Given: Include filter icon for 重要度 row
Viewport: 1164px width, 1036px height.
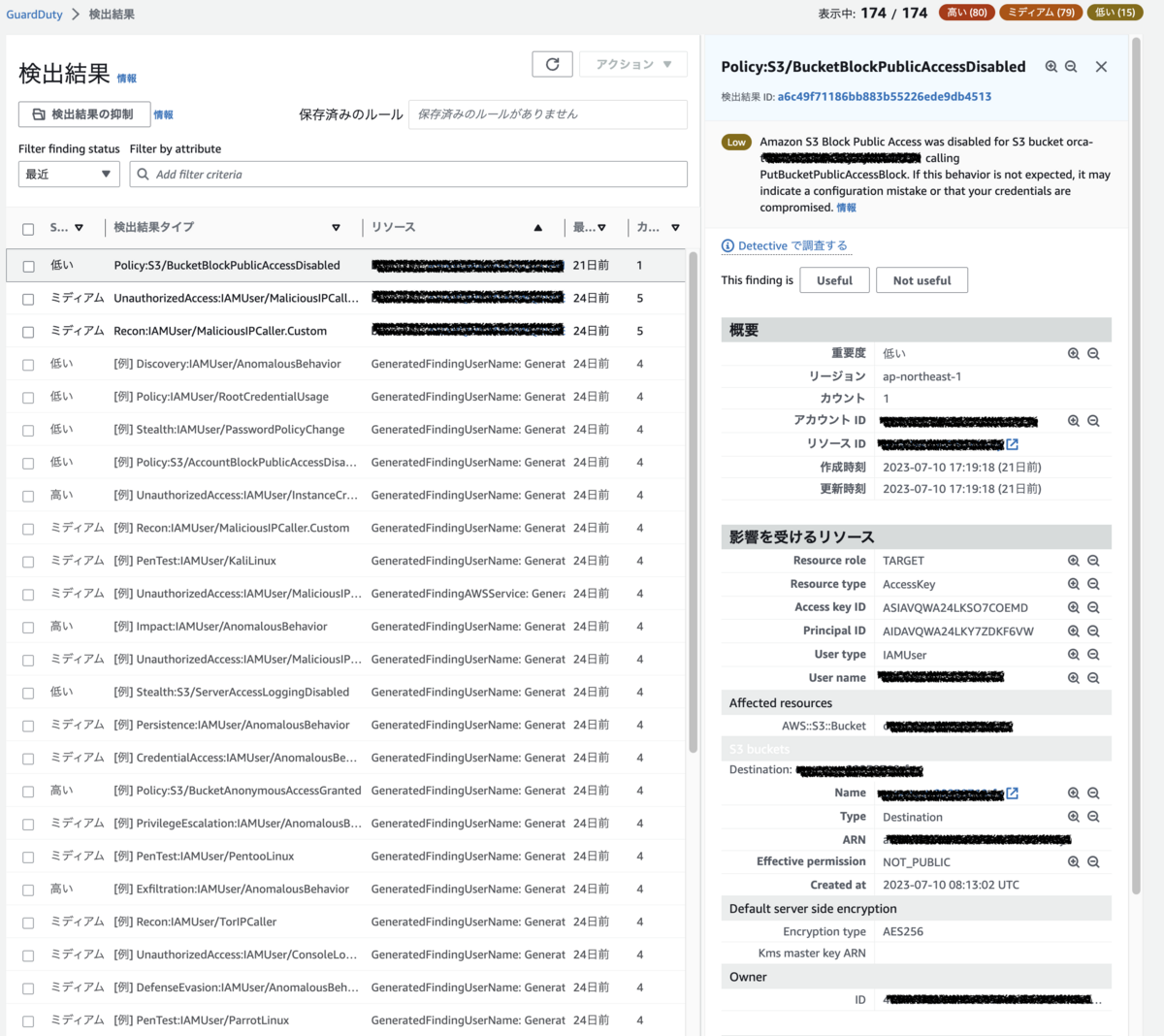Looking at the screenshot, I should 1074,354.
